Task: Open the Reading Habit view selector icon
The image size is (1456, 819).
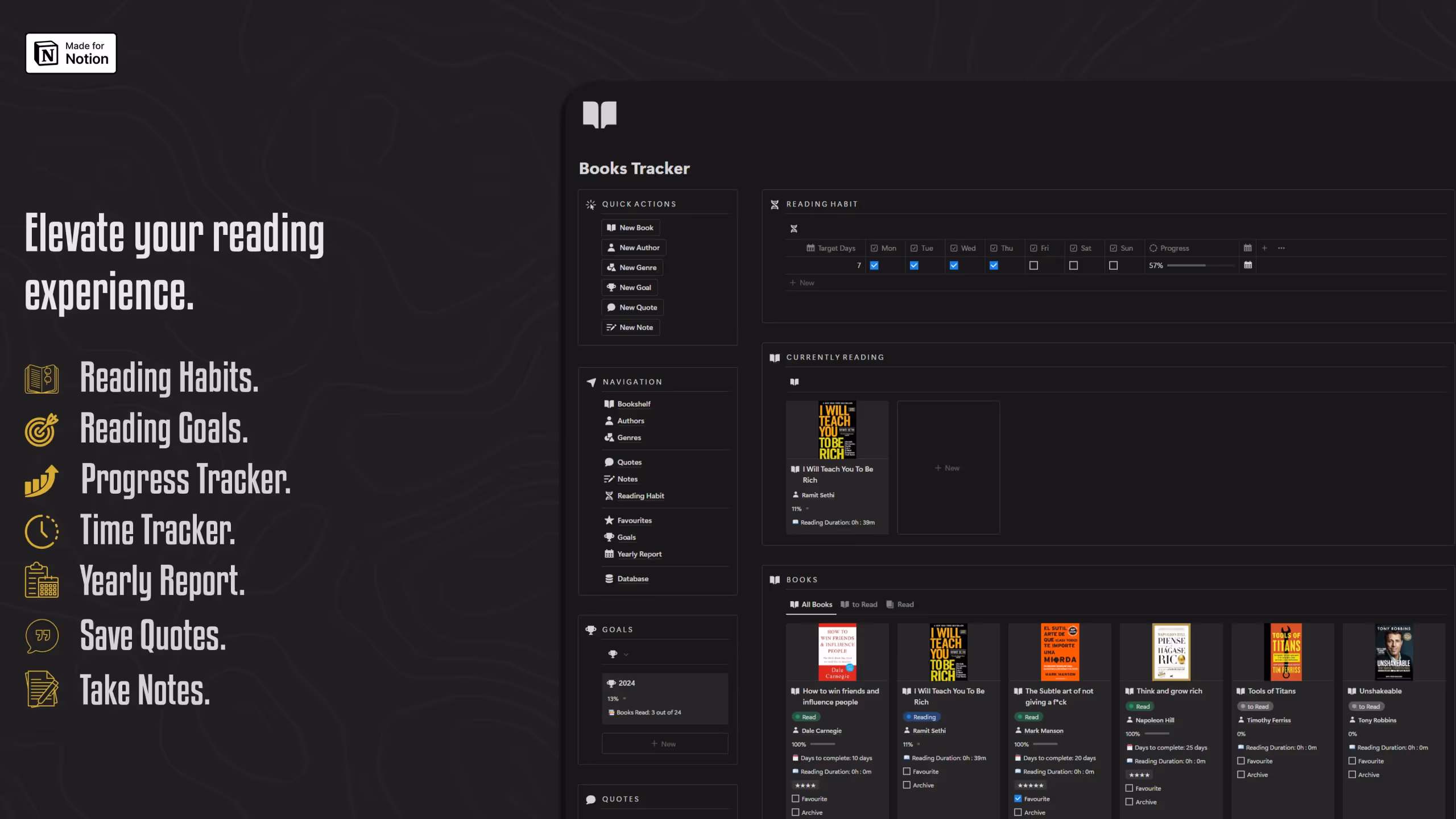Action: (x=794, y=229)
